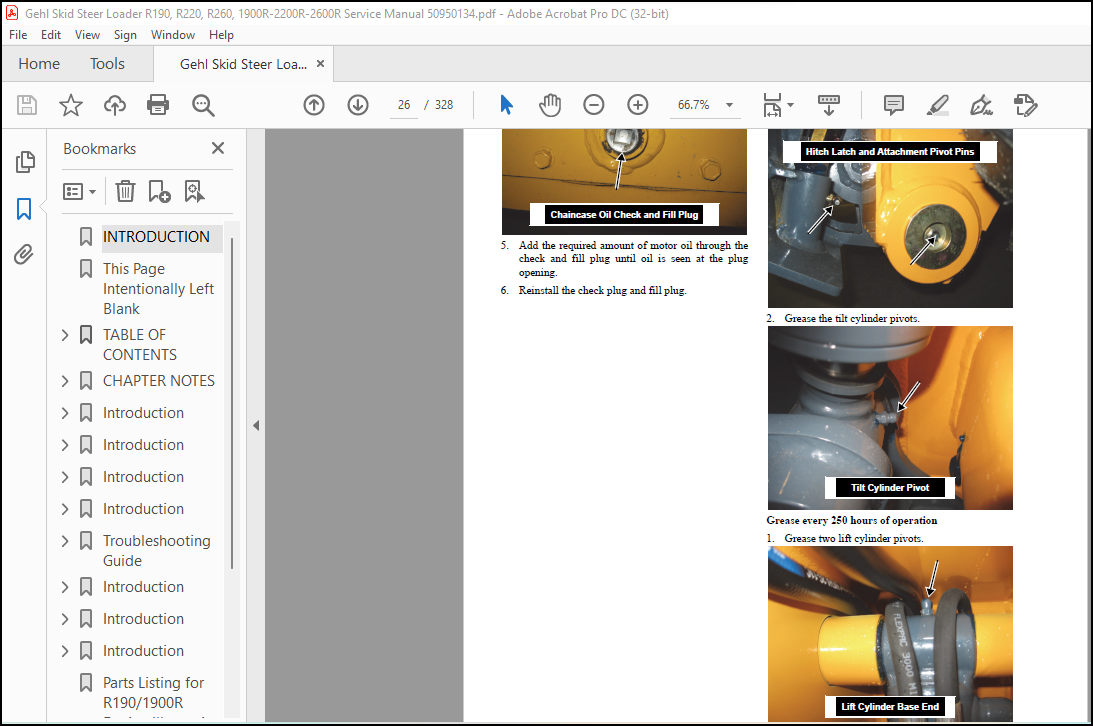Open This Page Intentionally Left Blank bookmark
Viewport: 1093px width, 726px height.
(x=158, y=289)
